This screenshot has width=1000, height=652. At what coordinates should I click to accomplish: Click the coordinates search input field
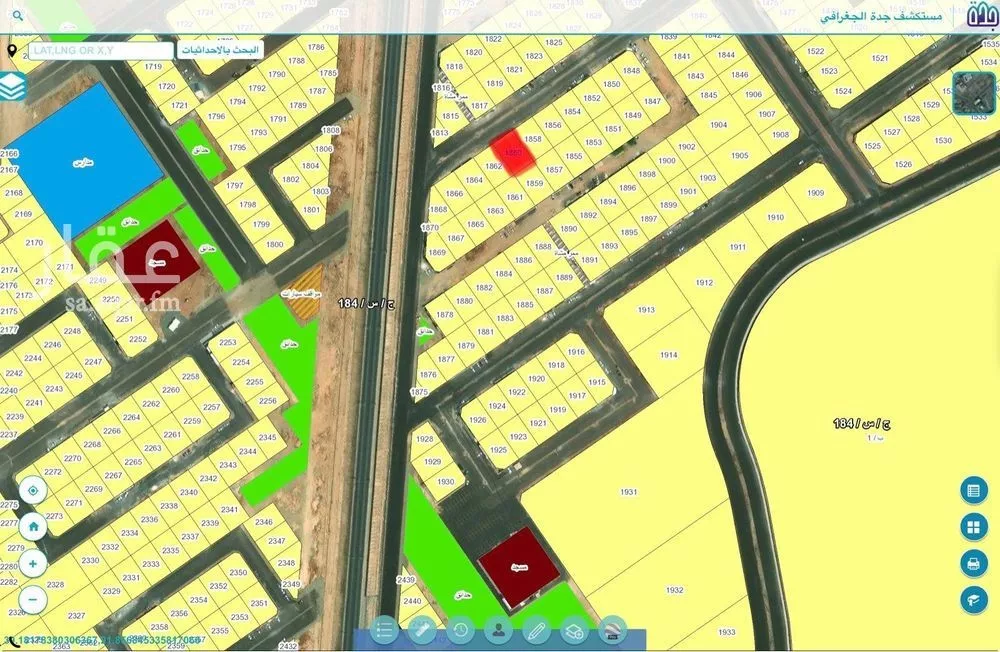100,50
